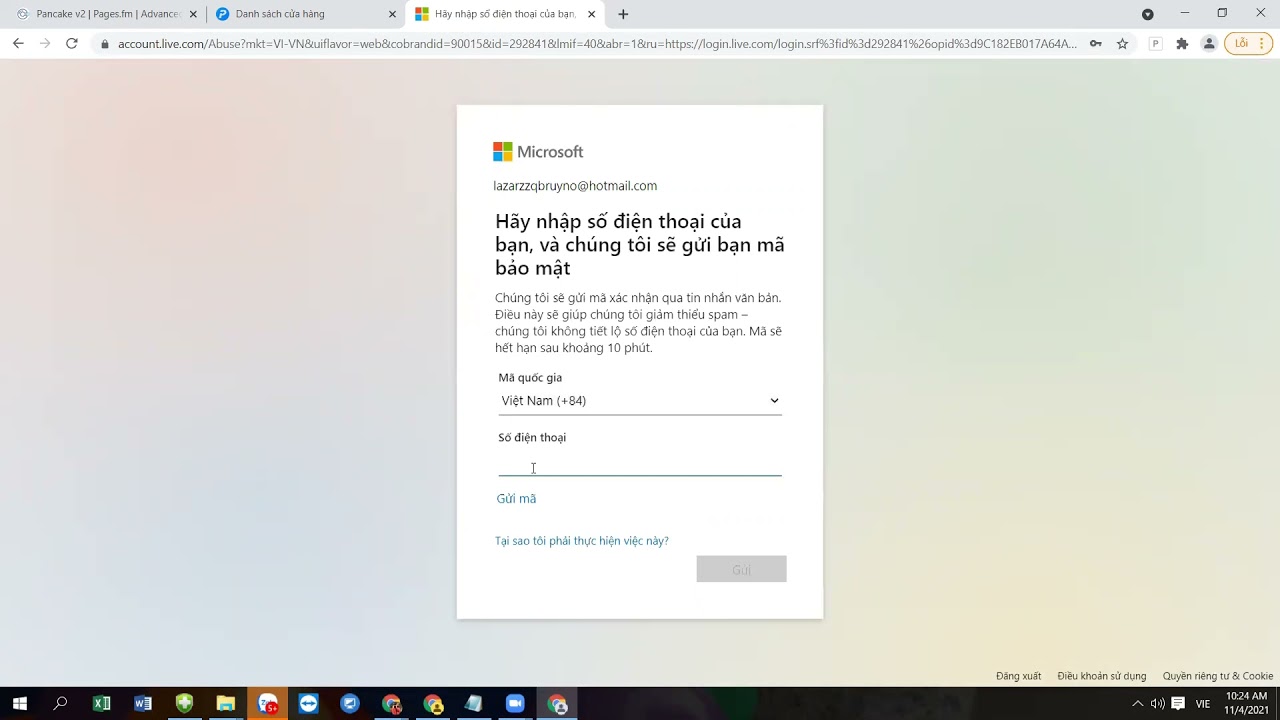Screen dimensions: 1280x720
Task: Open the green shield security app
Action: pyautogui.click(x=184, y=704)
